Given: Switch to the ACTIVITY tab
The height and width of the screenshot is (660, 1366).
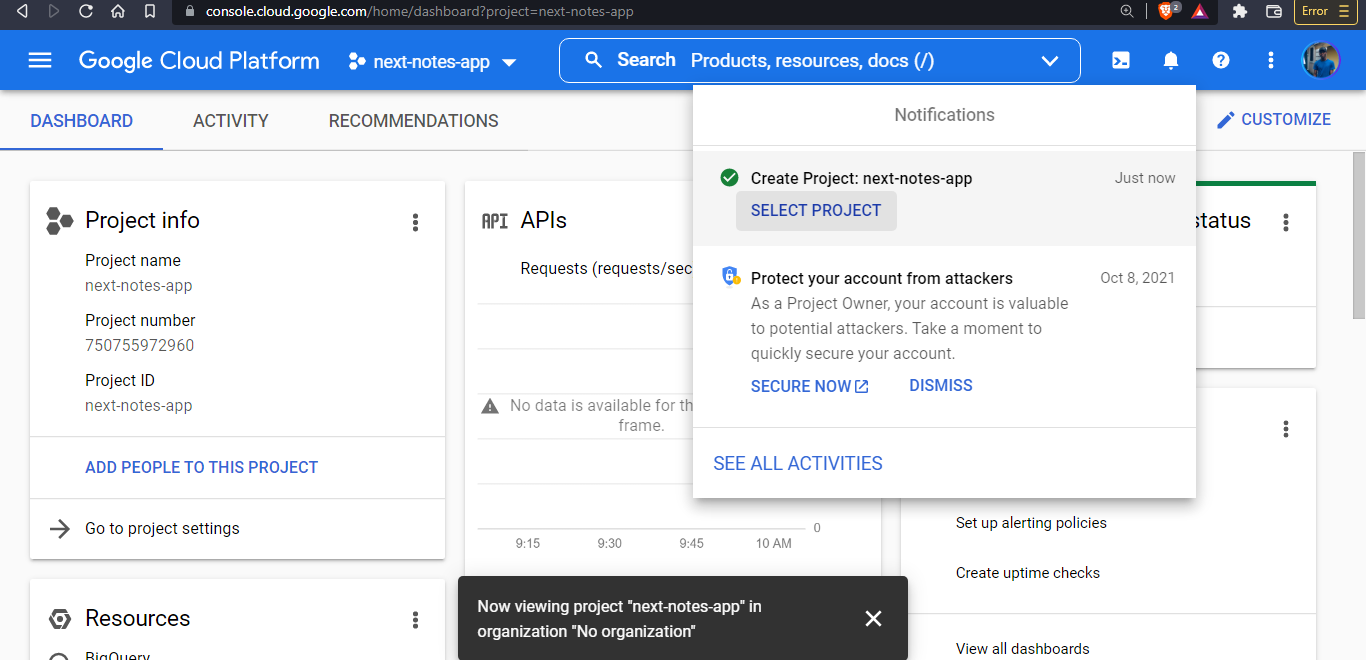Looking at the screenshot, I should (231, 121).
